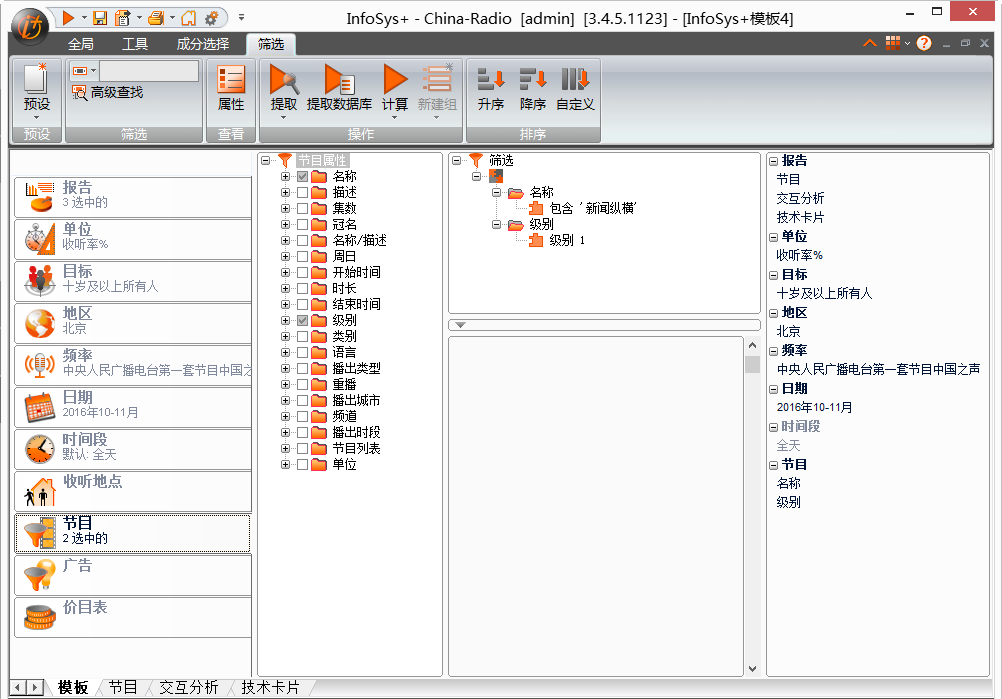Collapse the 报告 section in summary panel
Viewport: 1002px width, 699px height.
point(773,161)
